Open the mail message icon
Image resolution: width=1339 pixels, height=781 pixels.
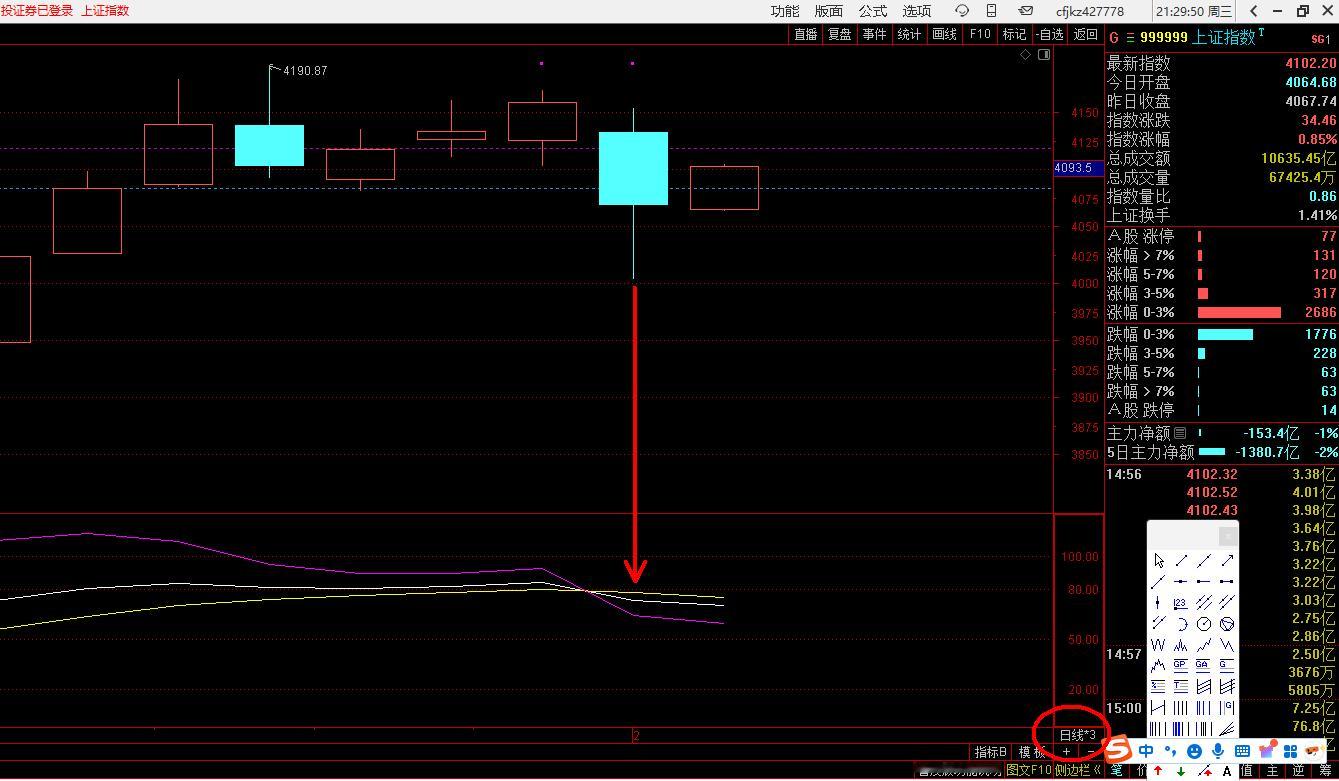pos(1025,11)
